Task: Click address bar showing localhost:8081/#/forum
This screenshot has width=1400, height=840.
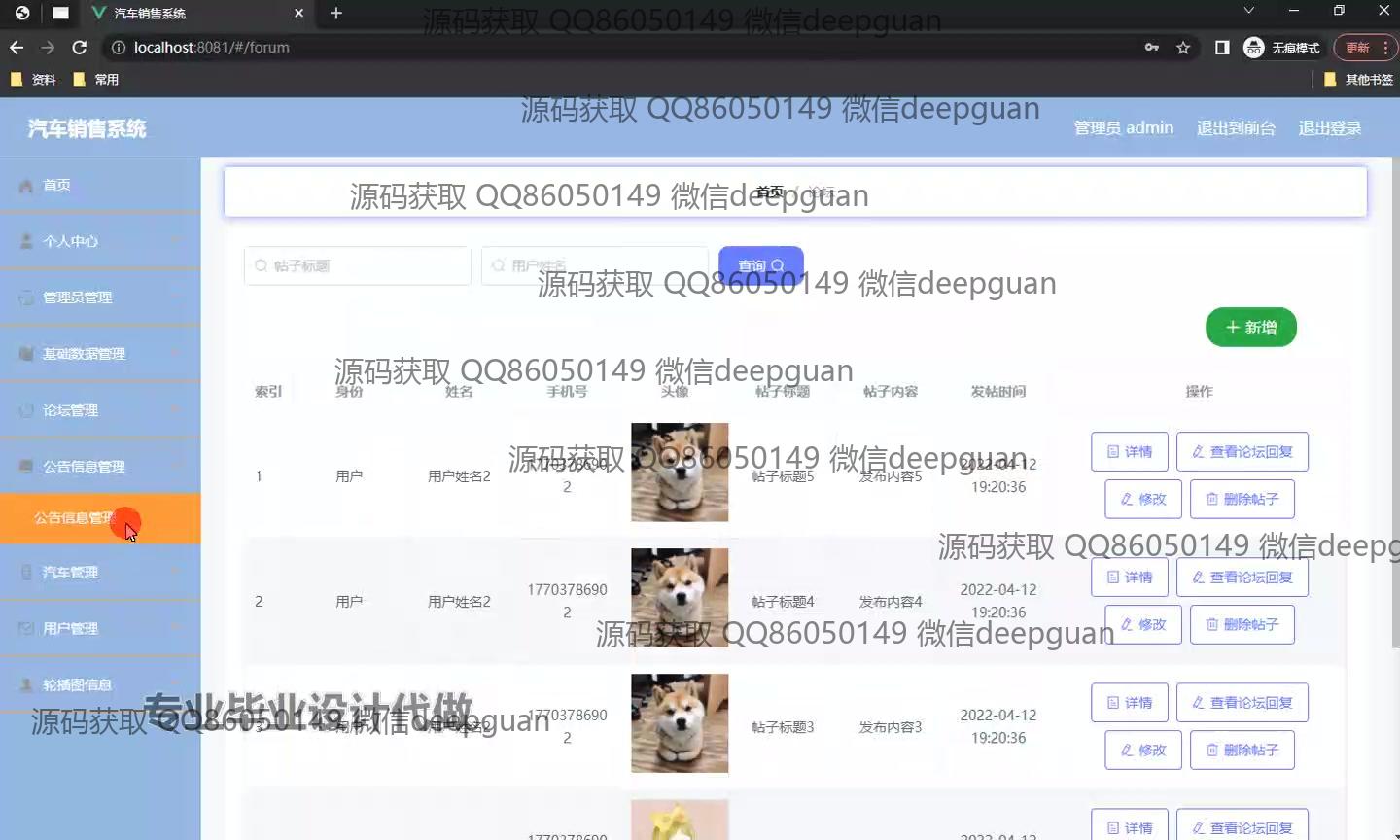Action: (x=622, y=47)
